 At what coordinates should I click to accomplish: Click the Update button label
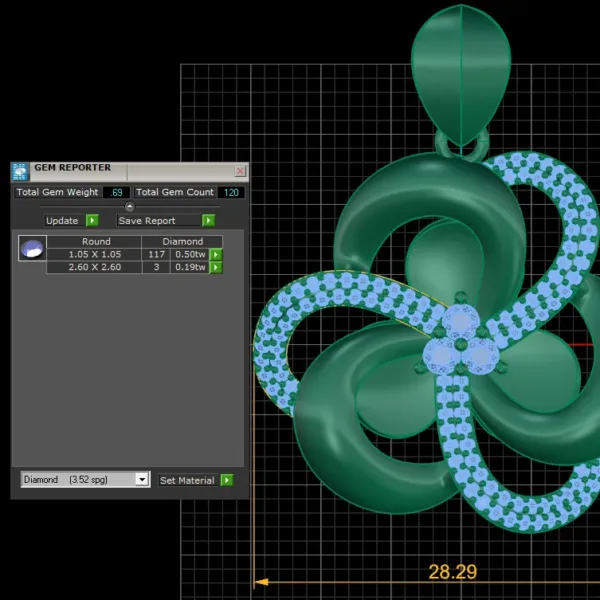pyautogui.click(x=62, y=221)
